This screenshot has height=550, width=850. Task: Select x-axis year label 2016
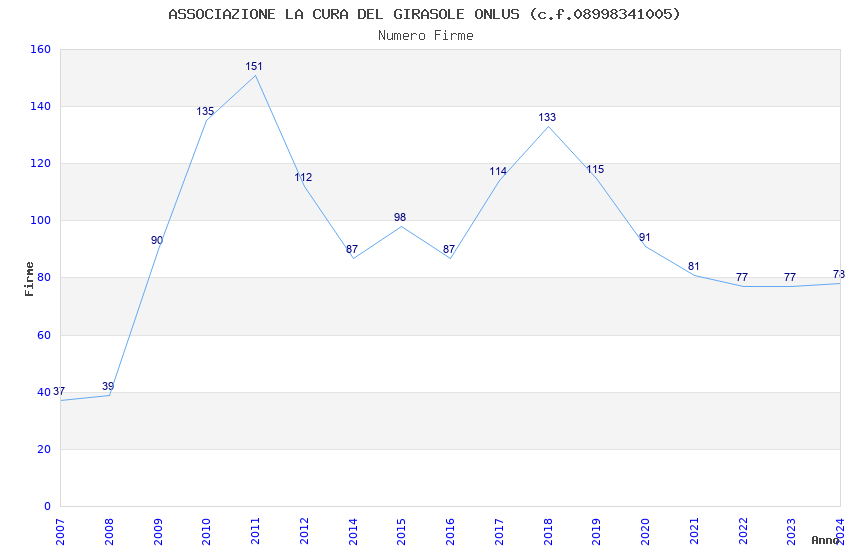click(450, 532)
